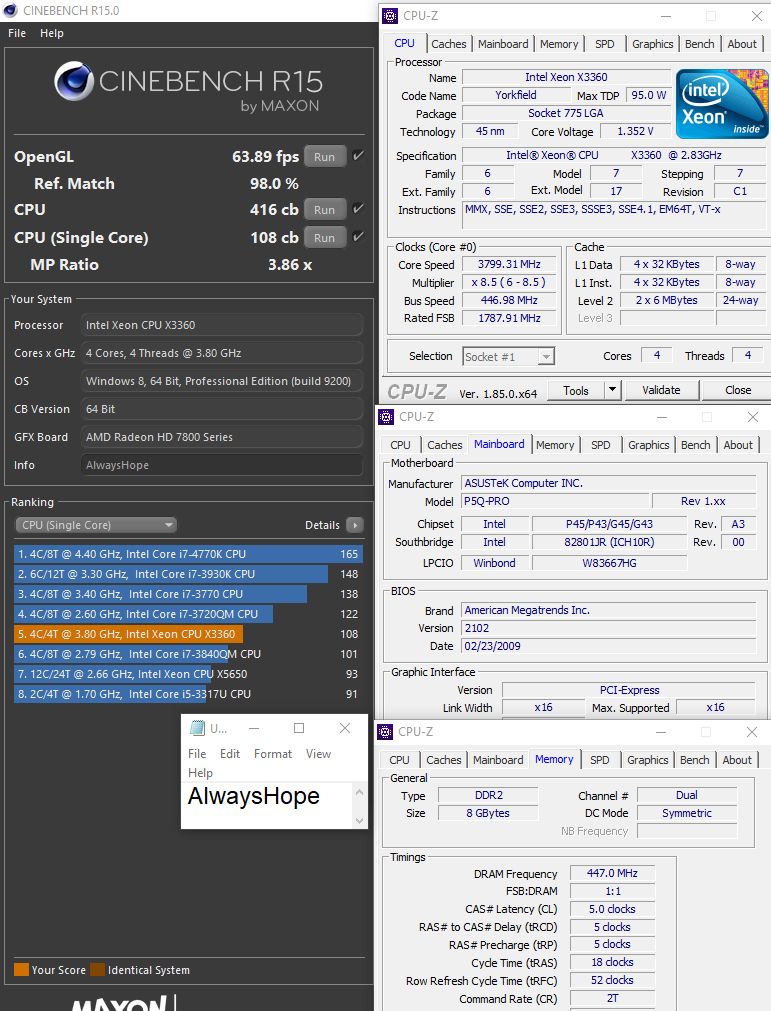Screen dimensions: 771x1011
Task: Toggle the OpenGL test checkbox
Action: [358, 155]
